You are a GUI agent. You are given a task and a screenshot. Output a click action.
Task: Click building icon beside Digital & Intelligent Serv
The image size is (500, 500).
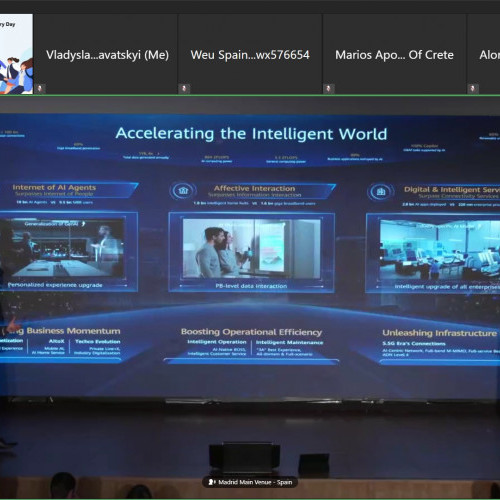pyautogui.click(x=381, y=192)
